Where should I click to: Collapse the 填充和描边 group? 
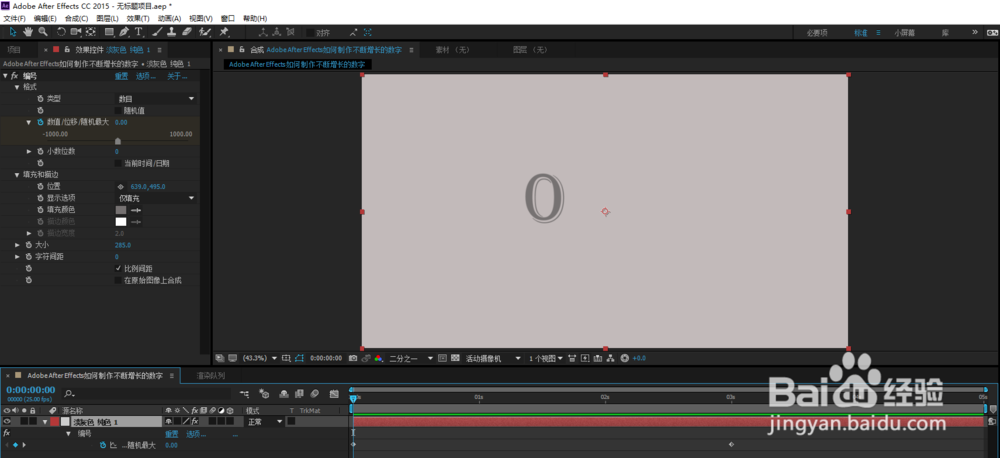[x=17, y=175]
